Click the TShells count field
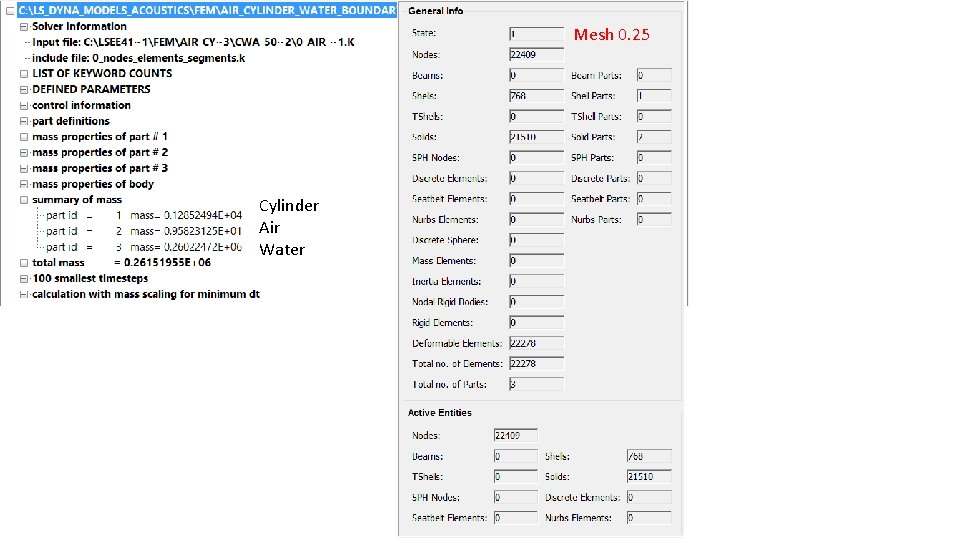 (536, 116)
